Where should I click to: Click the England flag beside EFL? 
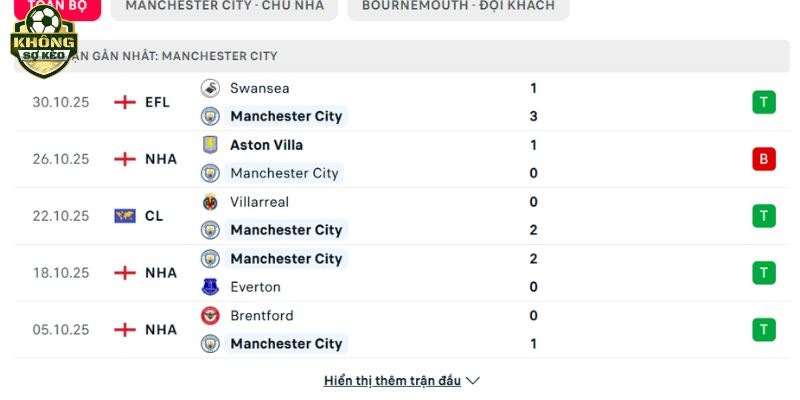(x=125, y=102)
